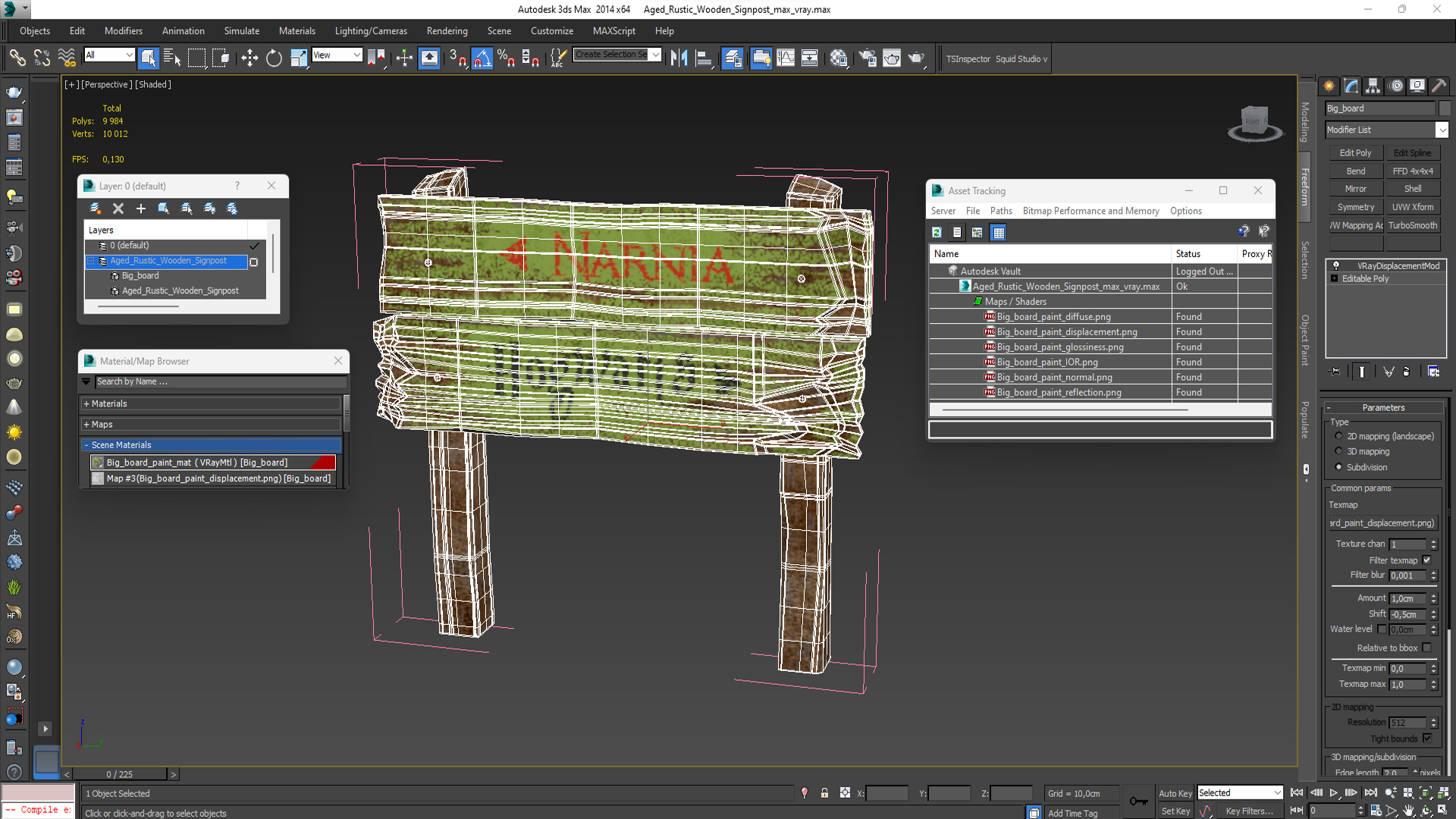
Task: Select 3D mapping radio button
Action: 1339,451
